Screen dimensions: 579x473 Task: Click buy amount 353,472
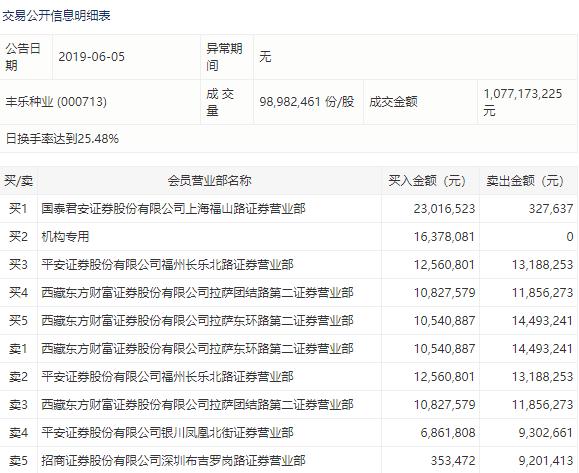(x=453, y=460)
